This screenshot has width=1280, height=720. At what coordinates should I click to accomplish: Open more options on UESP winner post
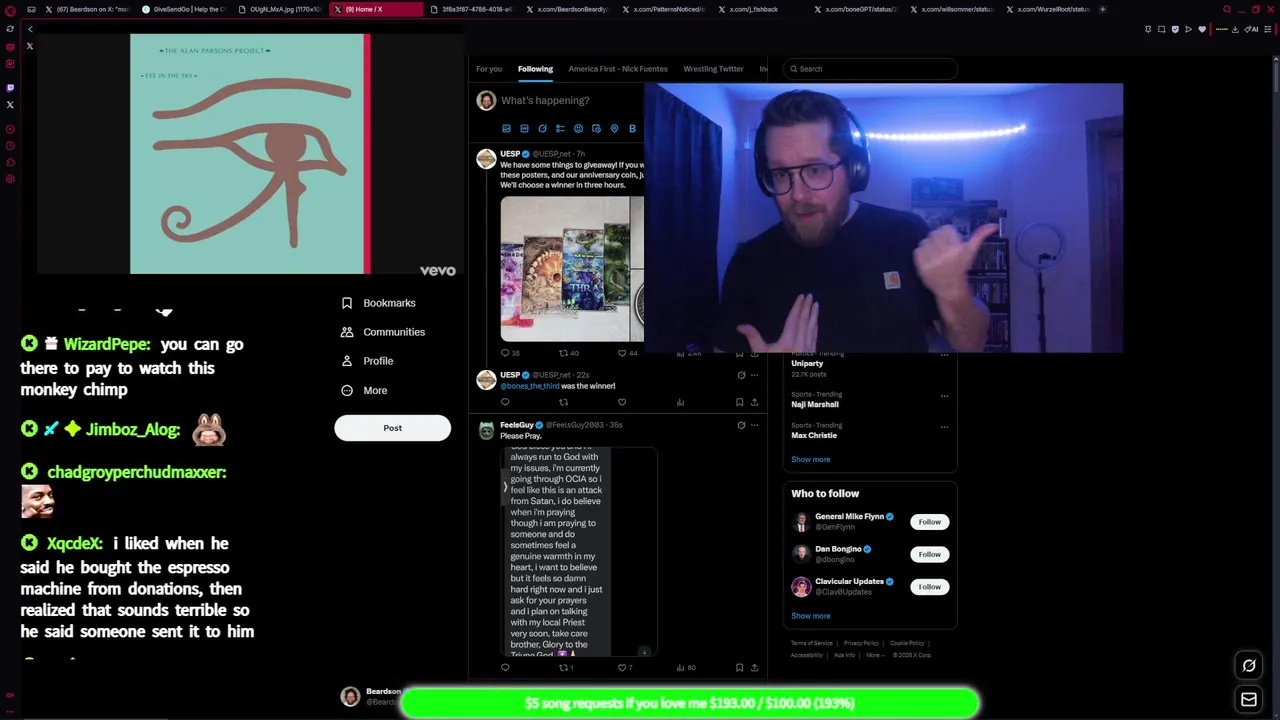[x=755, y=375]
